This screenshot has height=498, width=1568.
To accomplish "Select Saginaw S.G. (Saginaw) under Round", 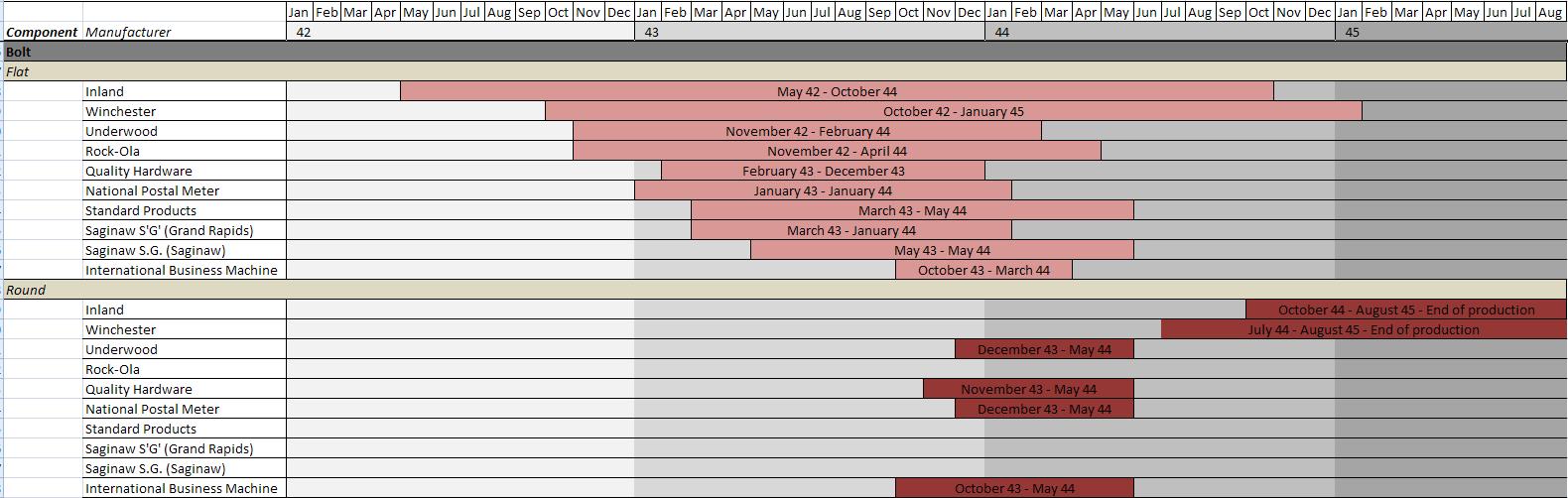I will [x=185, y=468].
